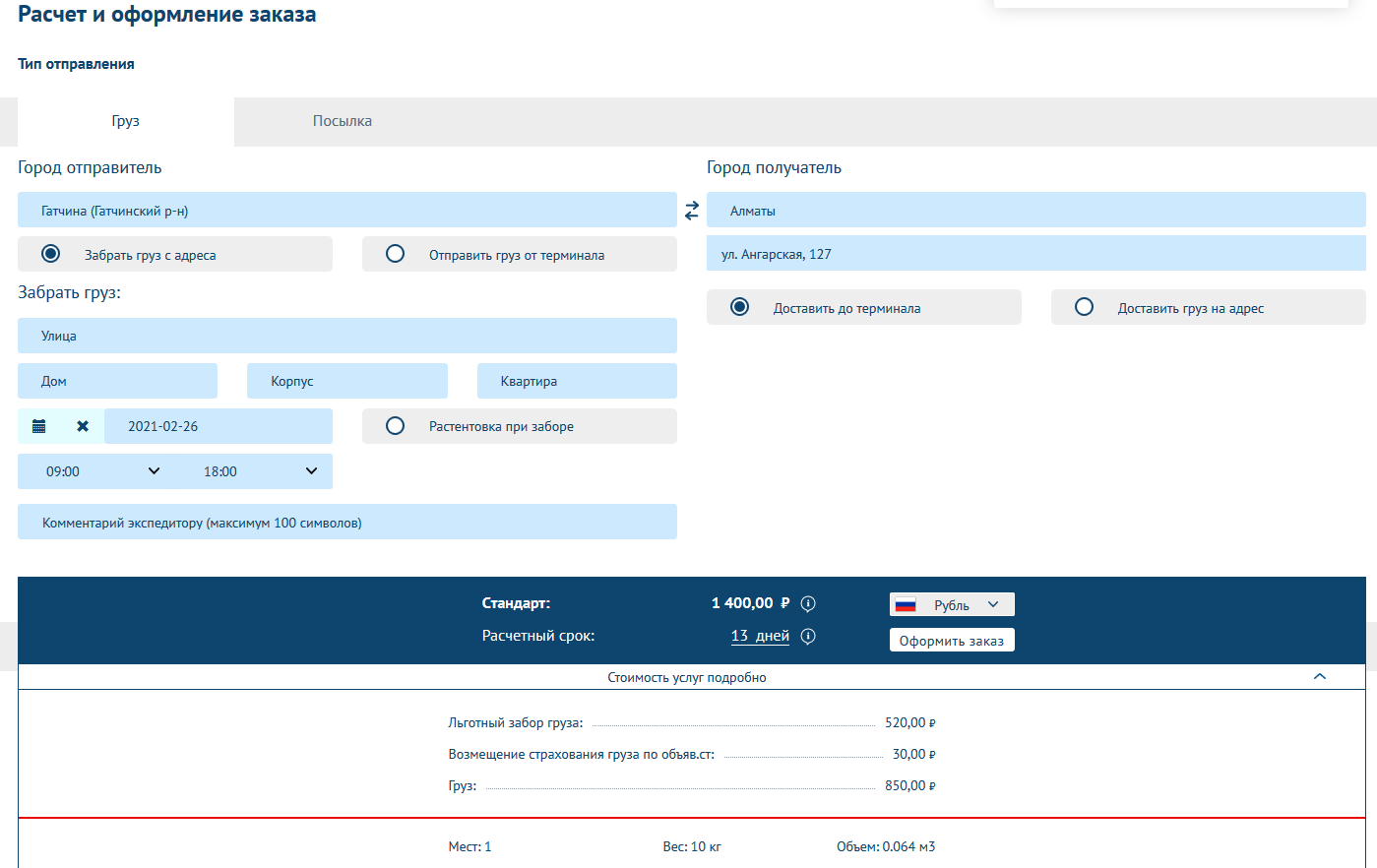
Task: Switch to the Посылка tab
Action: coord(343,121)
